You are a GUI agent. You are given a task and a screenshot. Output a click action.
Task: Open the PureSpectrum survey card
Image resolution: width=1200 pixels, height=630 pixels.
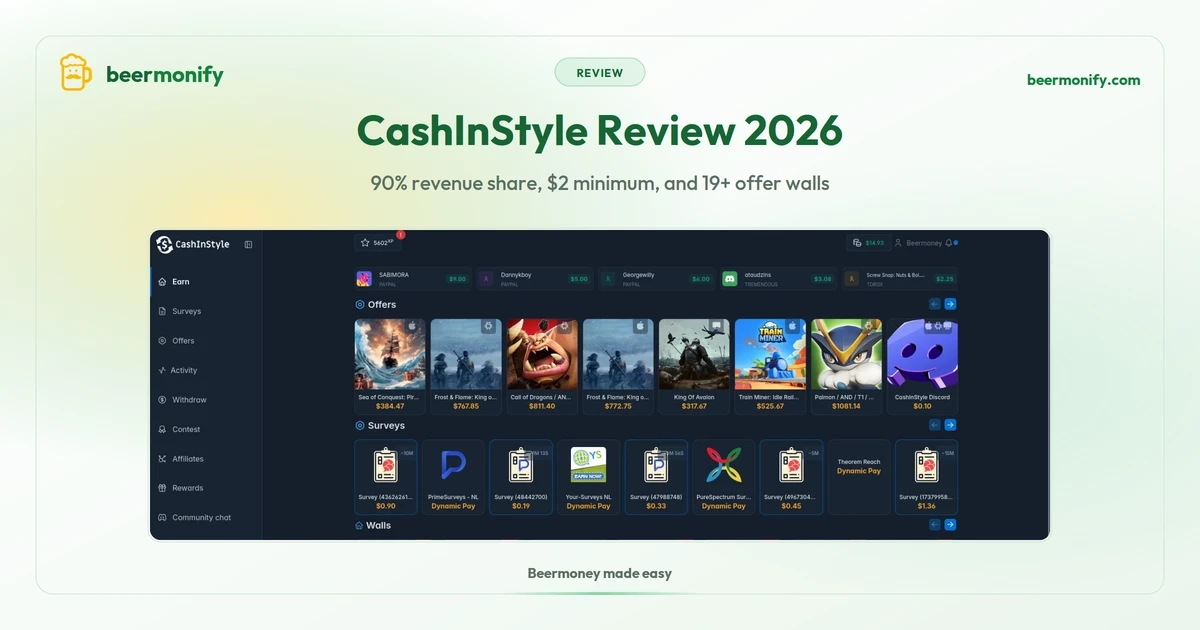click(x=724, y=477)
